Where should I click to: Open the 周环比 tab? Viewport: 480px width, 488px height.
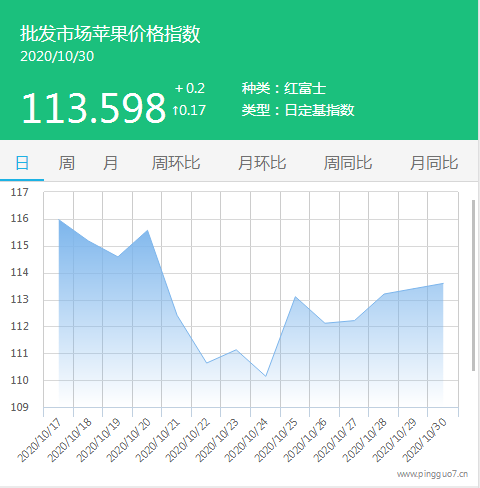tap(176, 163)
